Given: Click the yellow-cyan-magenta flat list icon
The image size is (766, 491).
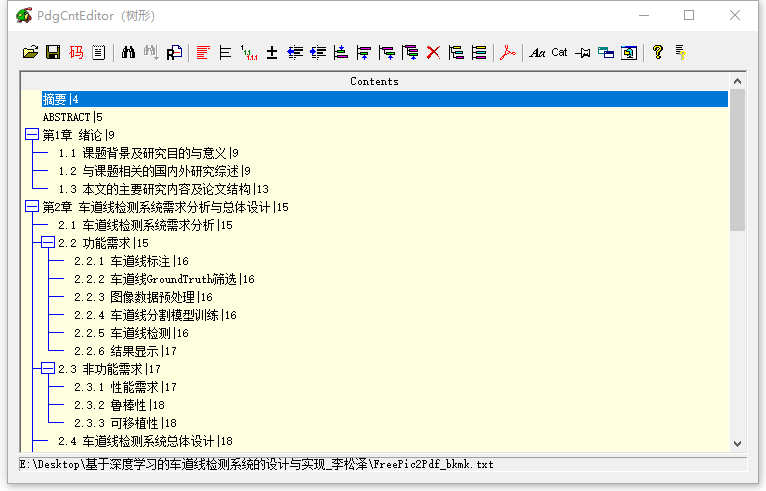Looking at the screenshot, I should pos(479,52).
